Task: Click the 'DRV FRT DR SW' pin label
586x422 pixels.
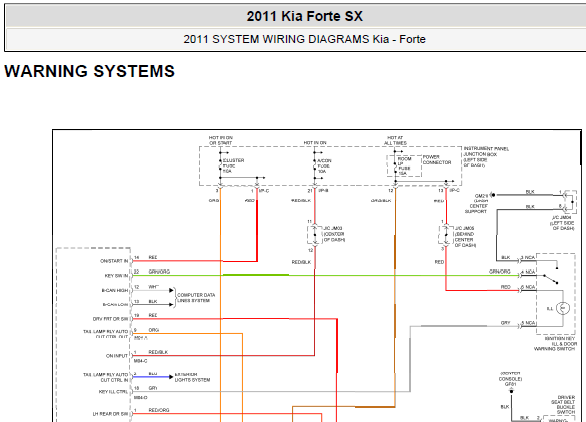Action: 110,319
